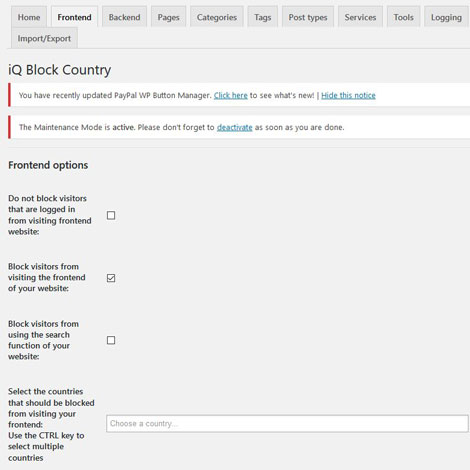470x470 pixels.
Task: Open the Tools tab
Action: 403,17
